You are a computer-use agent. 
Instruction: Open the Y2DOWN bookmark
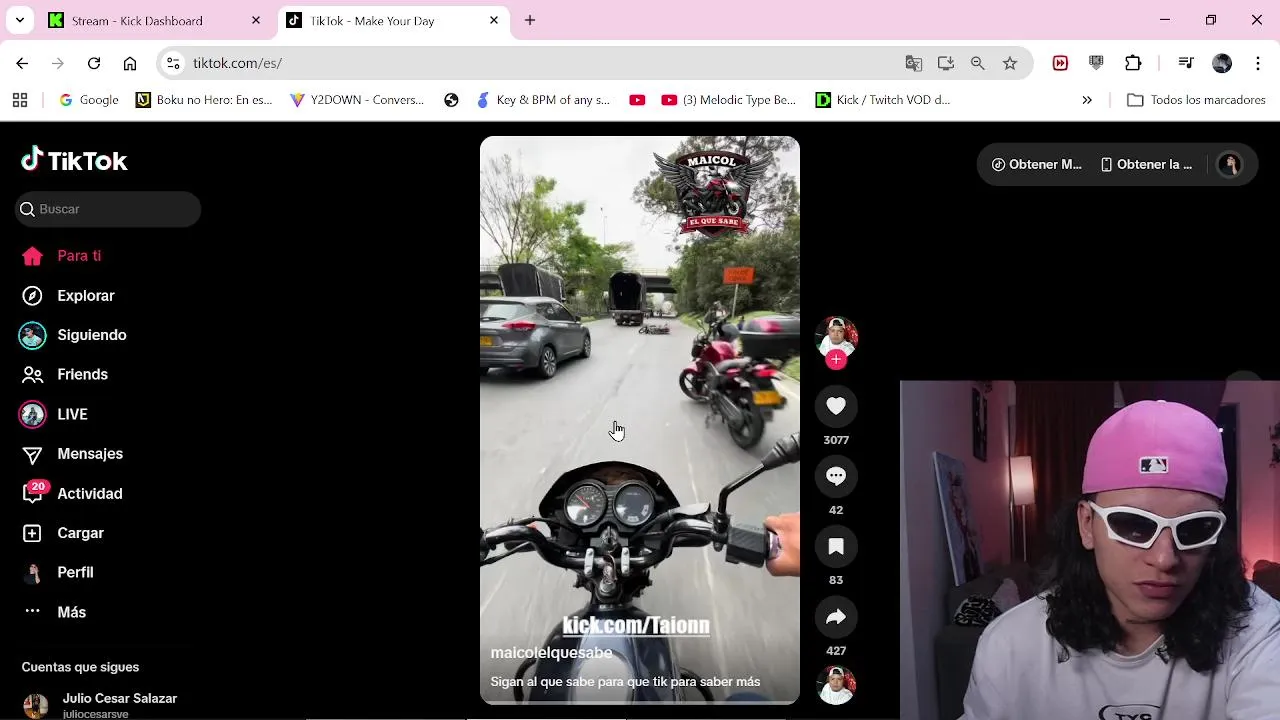click(357, 100)
